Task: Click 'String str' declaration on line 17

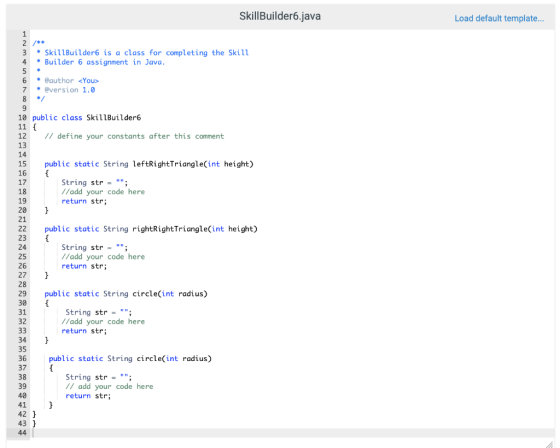Action: [x=94, y=183]
